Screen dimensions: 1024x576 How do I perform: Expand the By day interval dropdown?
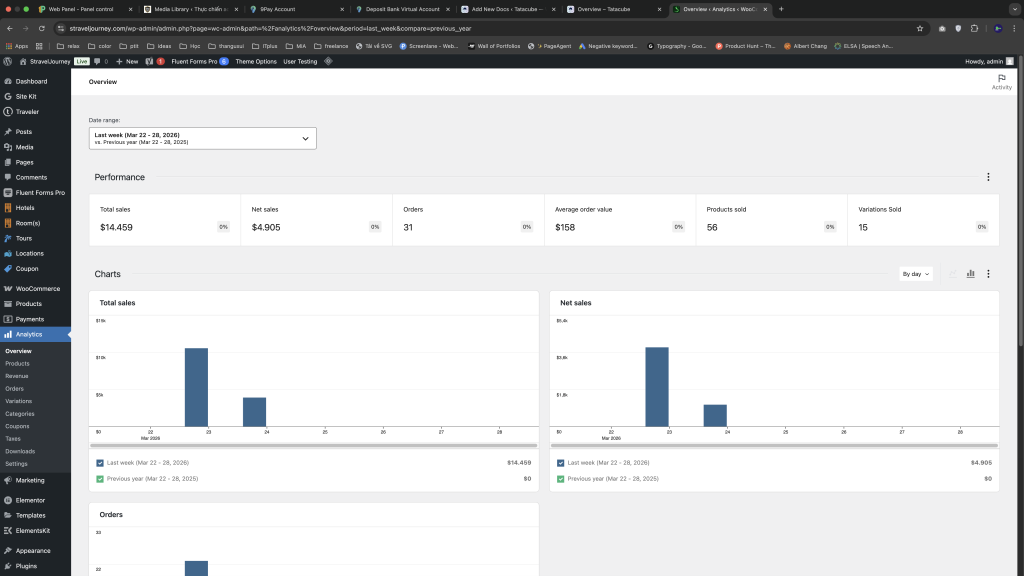point(916,274)
